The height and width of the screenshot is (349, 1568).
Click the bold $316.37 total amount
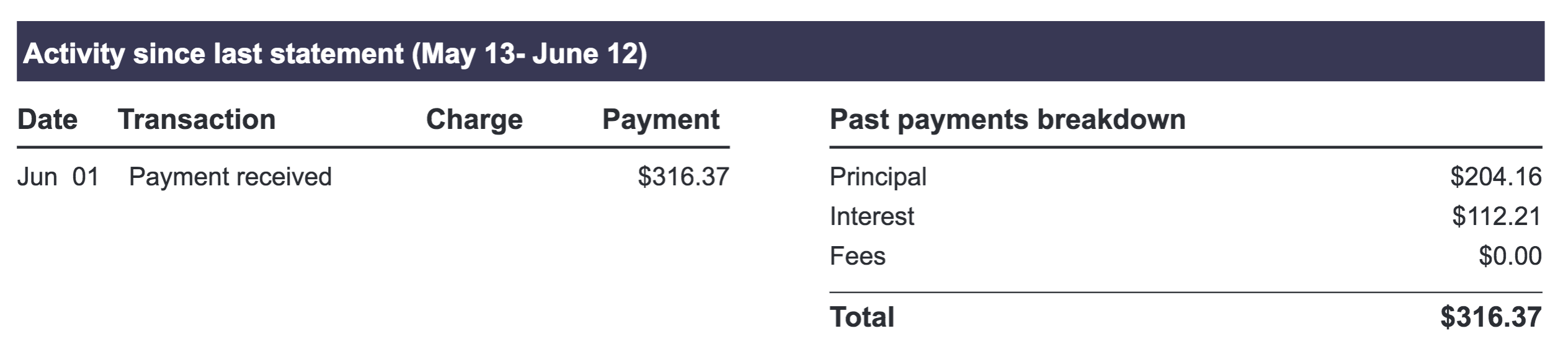[x=1490, y=317]
